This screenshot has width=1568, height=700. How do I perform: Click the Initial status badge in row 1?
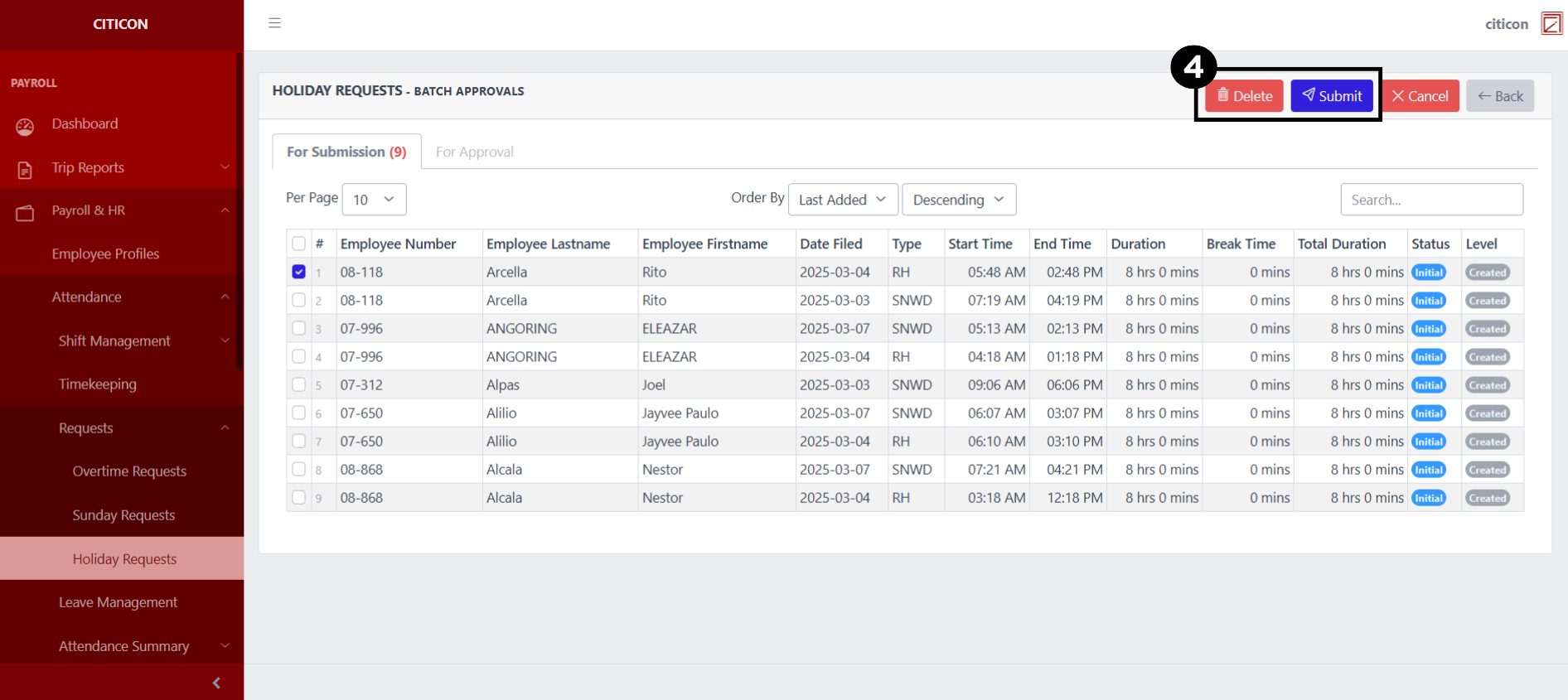[1428, 273]
